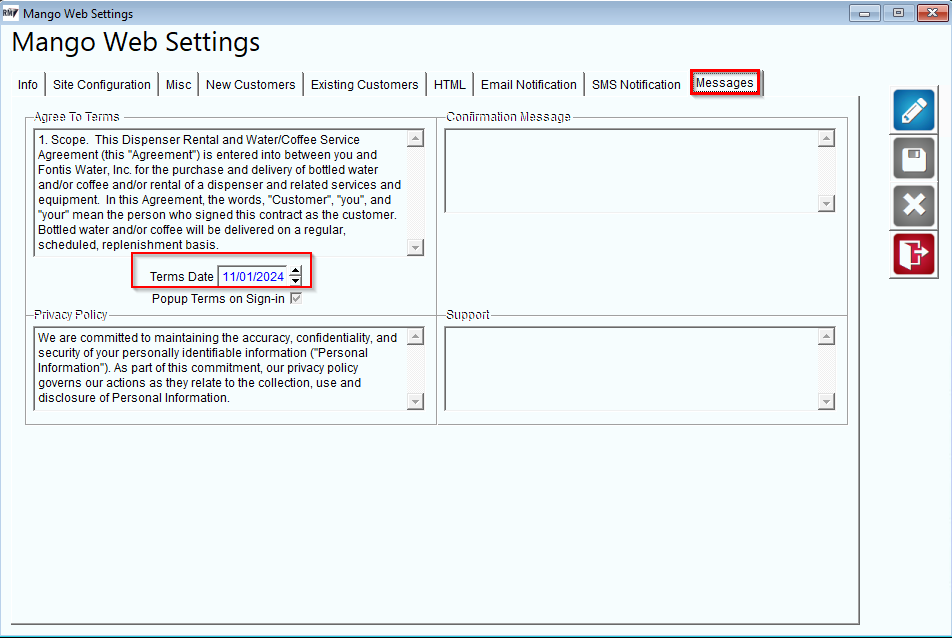Click the Support box scroll up arrow
This screenshot has height=640, width=952.
(826, 336)
